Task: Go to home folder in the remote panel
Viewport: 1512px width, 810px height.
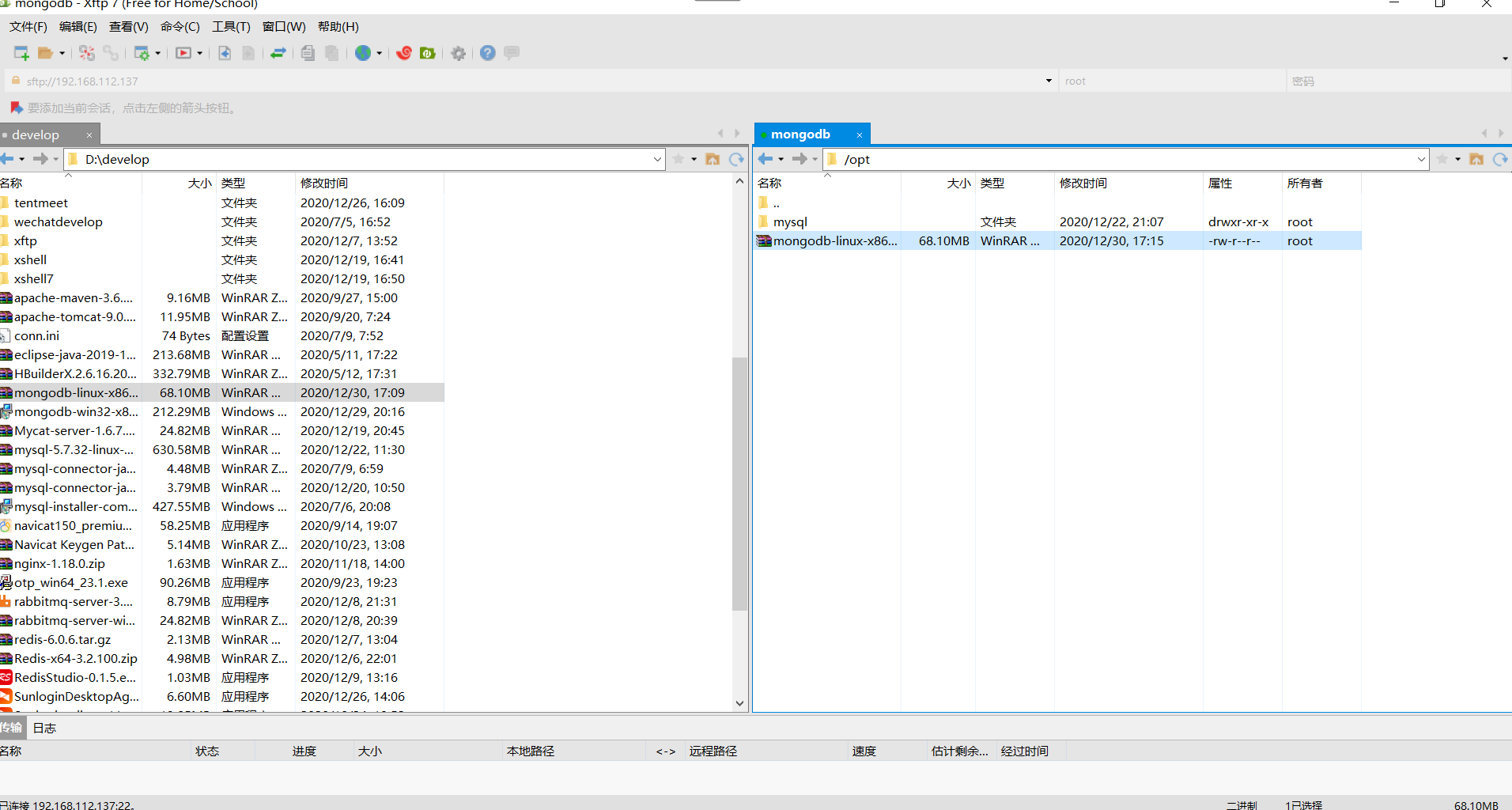Action: click(x=1476, y=159)
